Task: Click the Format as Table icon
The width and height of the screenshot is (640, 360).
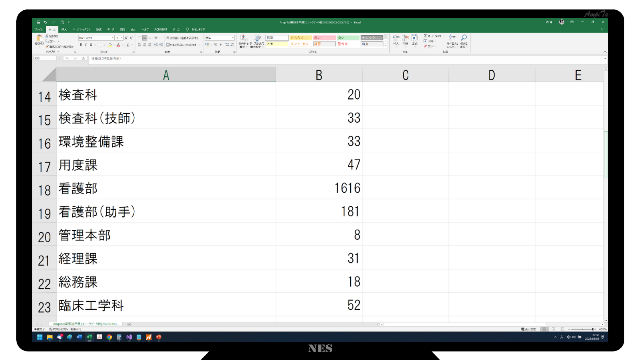Action: 258,39
